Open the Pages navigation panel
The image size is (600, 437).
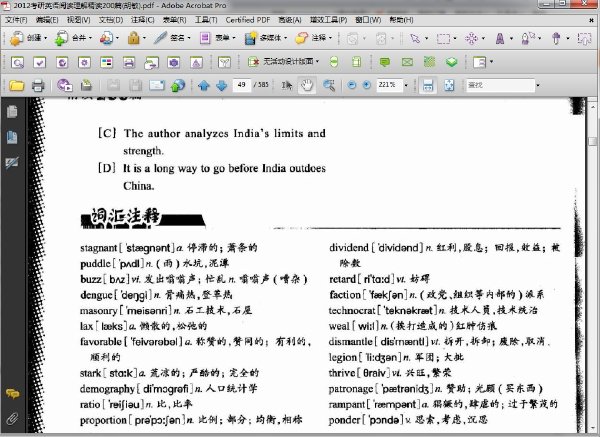pos(12,111)
